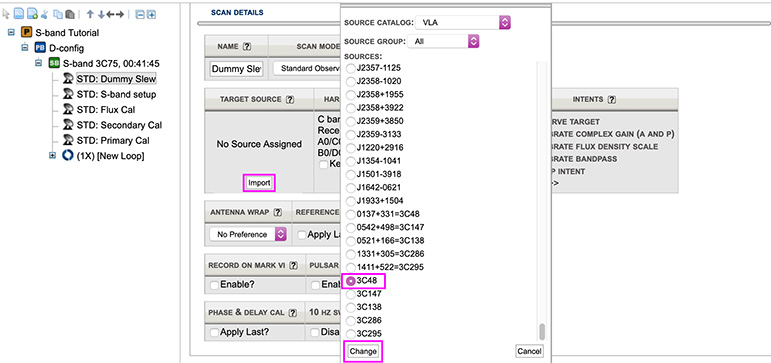Click the Change button
771x363 pixels.
click(363, 351)
